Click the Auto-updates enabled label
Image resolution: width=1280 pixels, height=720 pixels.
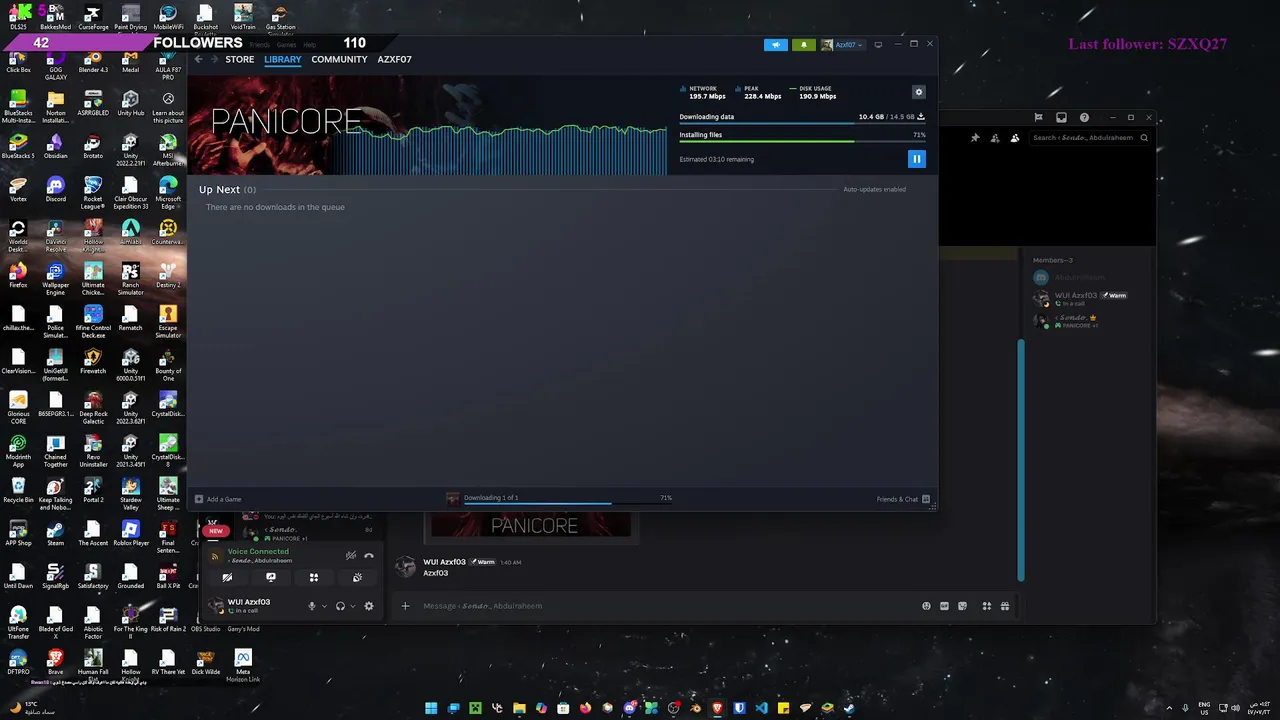coord(874,189)
